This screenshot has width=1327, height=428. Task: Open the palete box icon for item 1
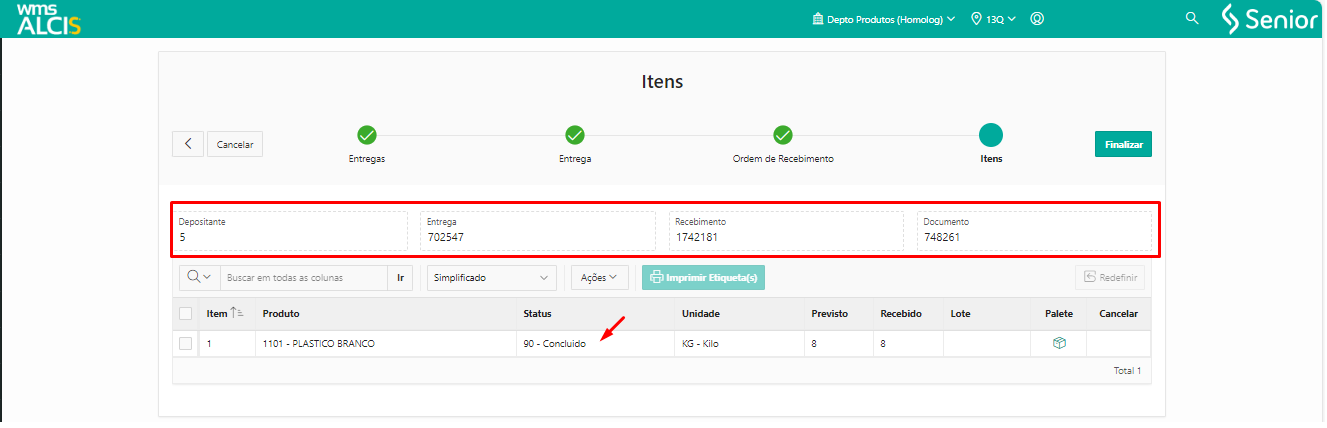1059,343
